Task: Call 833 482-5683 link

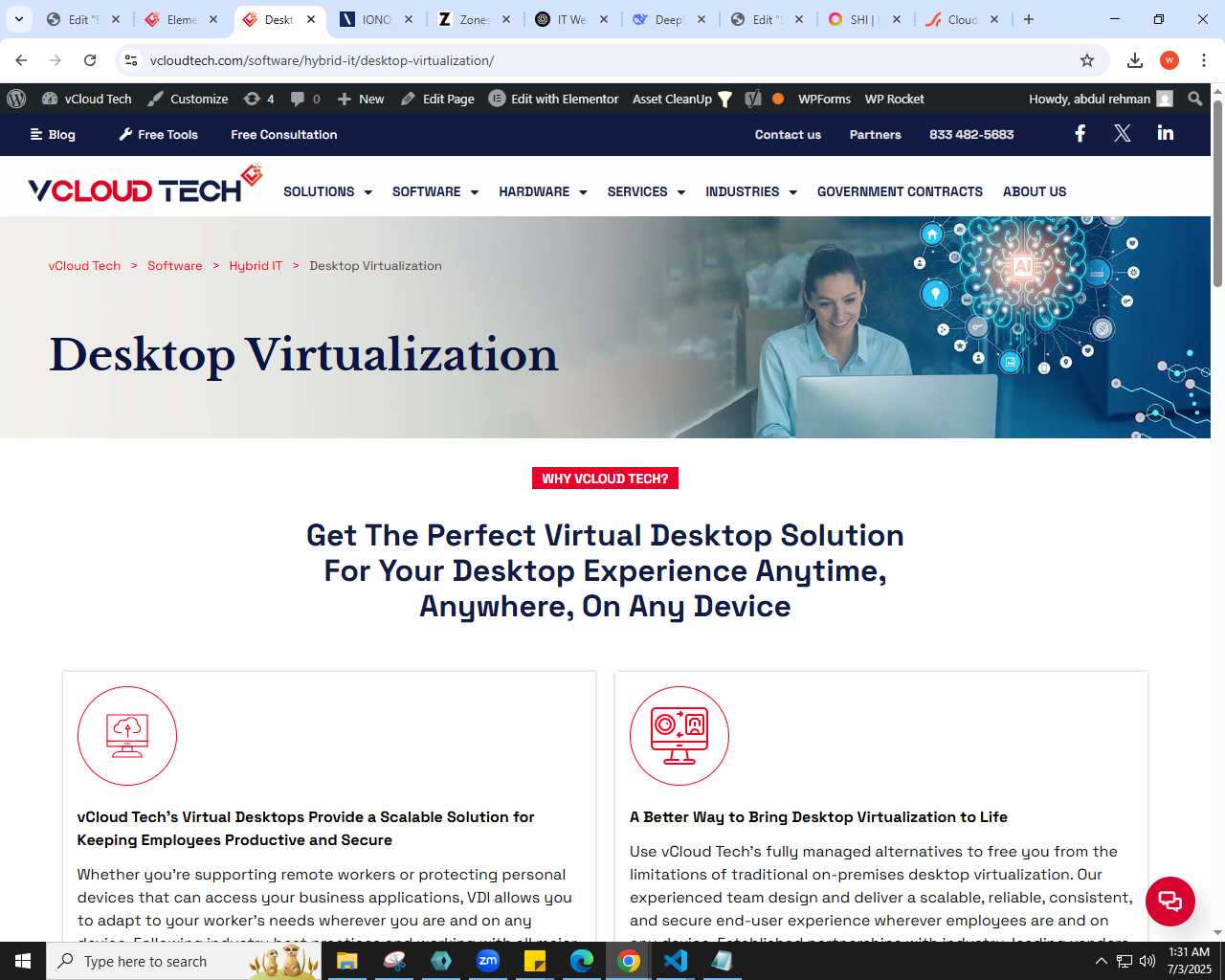Action: (x=971, y=135)
